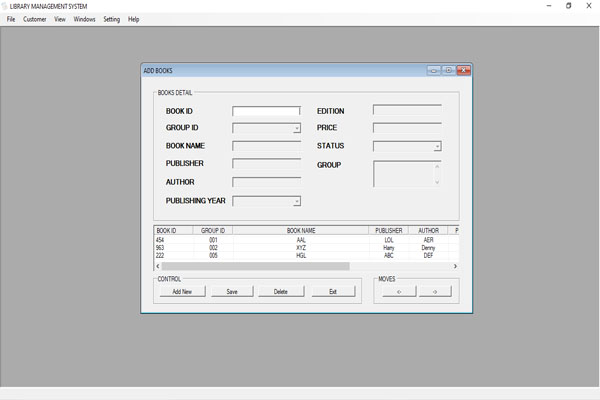Open the Customer menu
Viewport: 600px width, 400px height.
click(35, 19)
